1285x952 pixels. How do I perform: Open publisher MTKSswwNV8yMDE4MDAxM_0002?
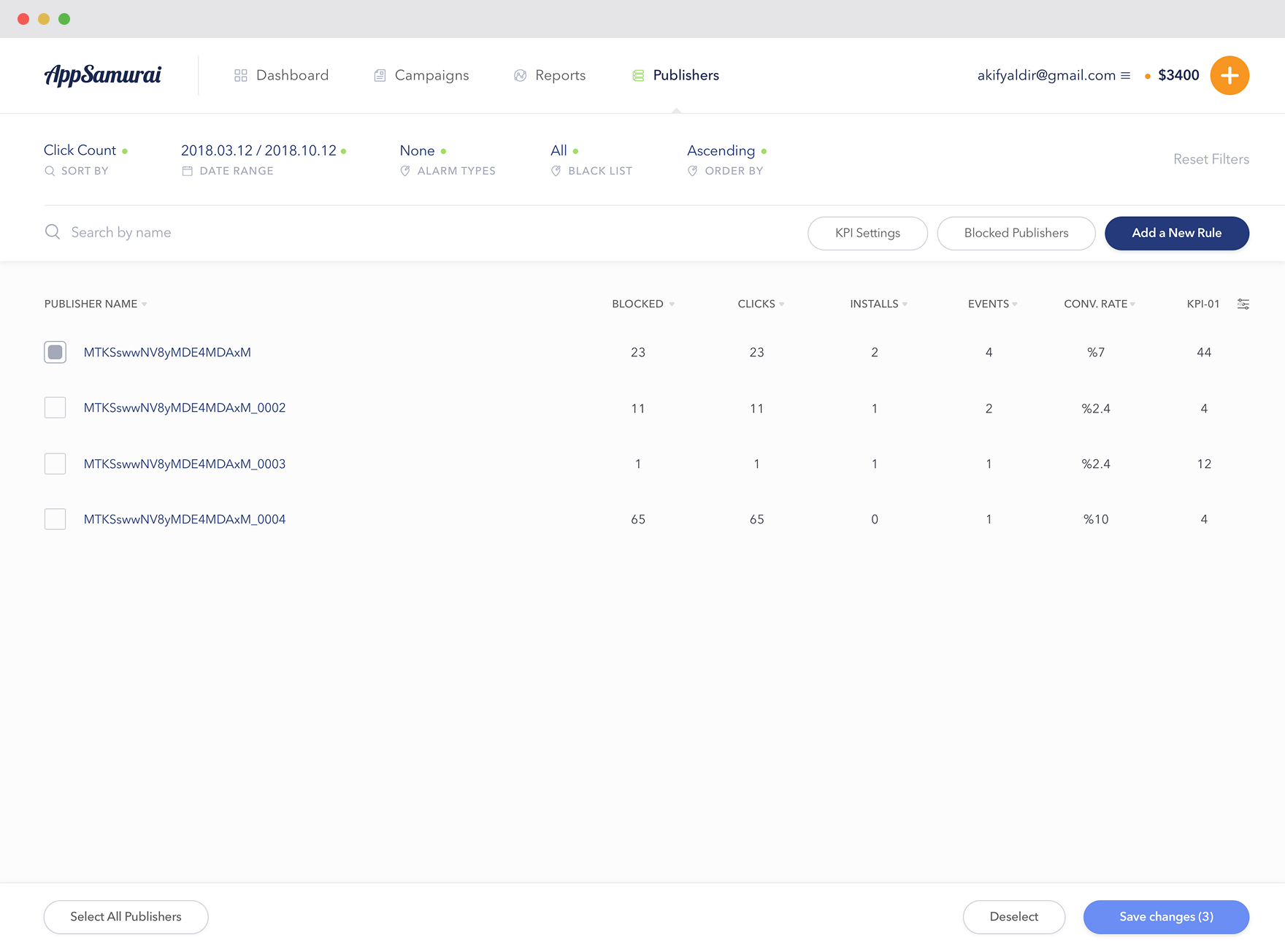(x=185, y=407)
